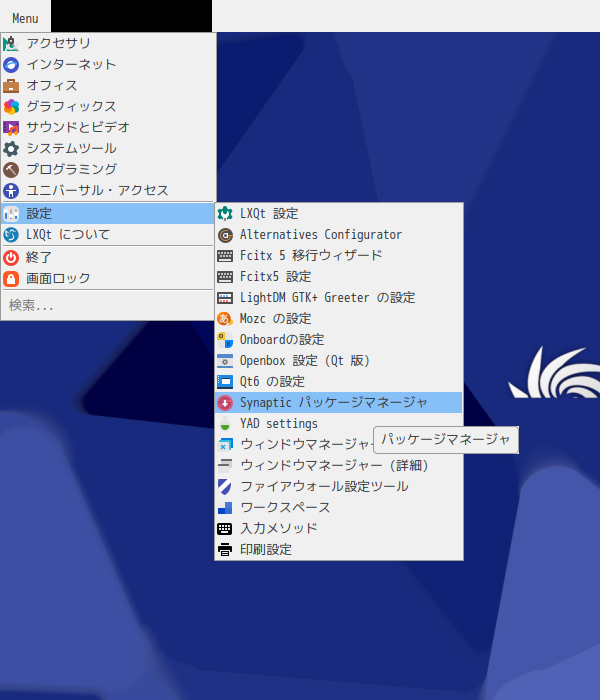This screenshot has height=700, width=600.
Task: Open Onboardの設定 entry
Action: click(339, 340)
